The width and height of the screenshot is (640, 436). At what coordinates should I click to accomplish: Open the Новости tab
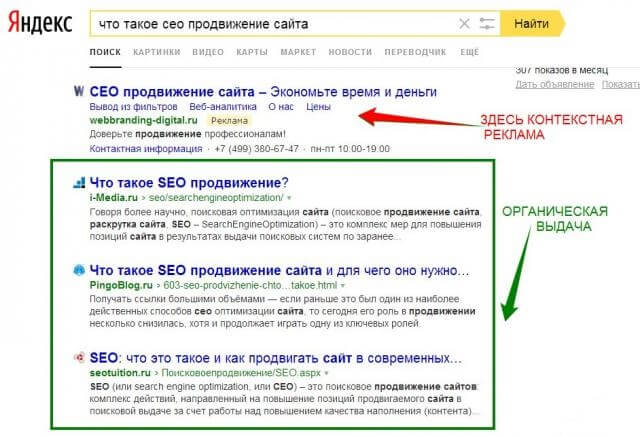click(349, 51)
